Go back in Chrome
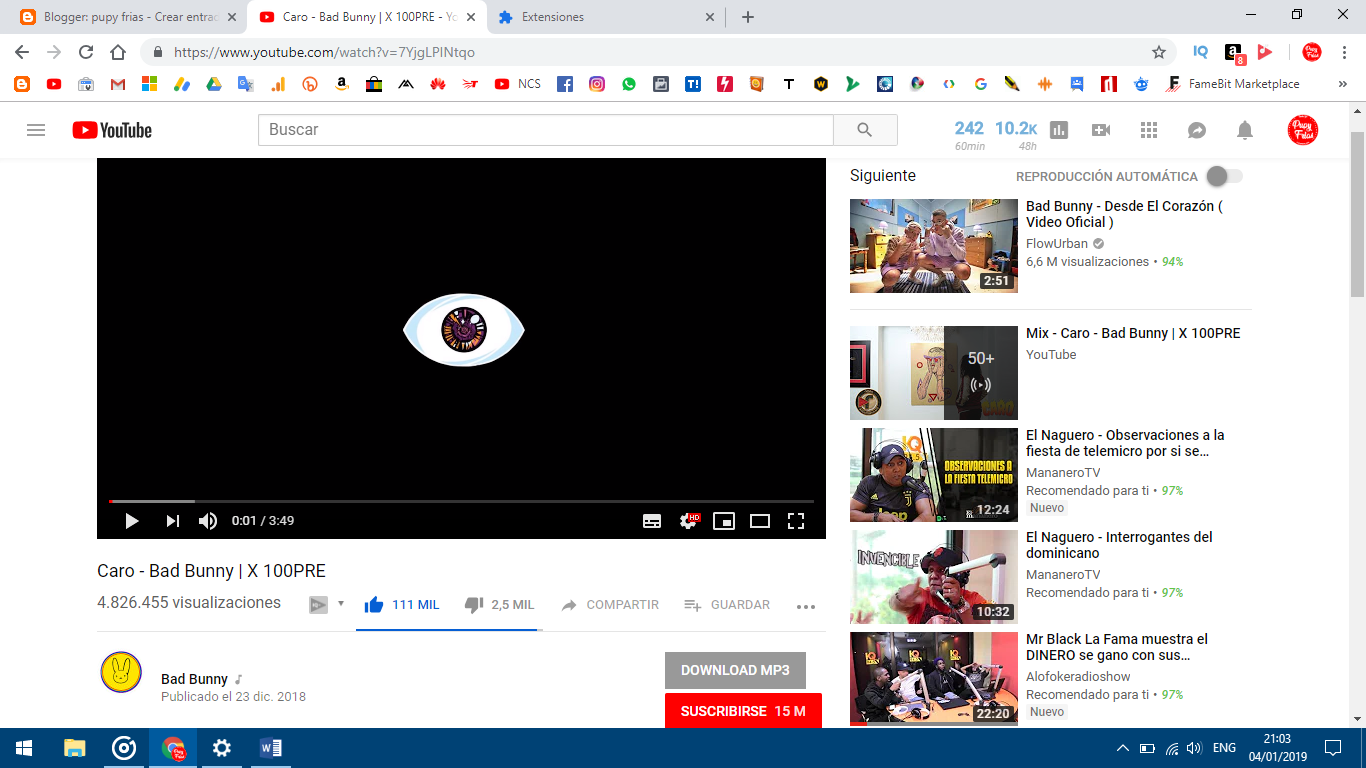1366x768 pixels. click(x=22, y=52)
